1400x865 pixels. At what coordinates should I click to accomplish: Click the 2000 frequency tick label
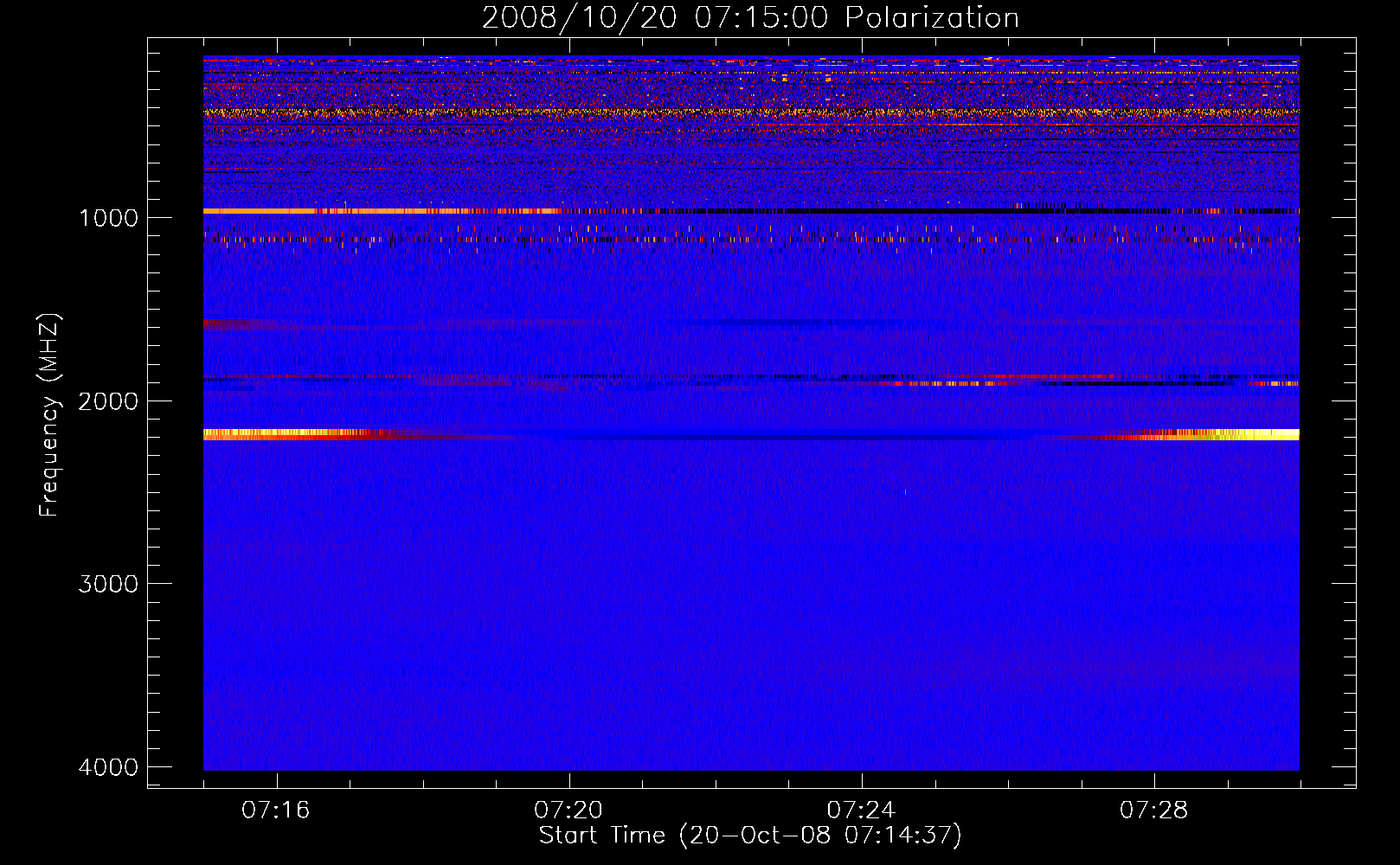pyautogui.click(x=108, y=400)
